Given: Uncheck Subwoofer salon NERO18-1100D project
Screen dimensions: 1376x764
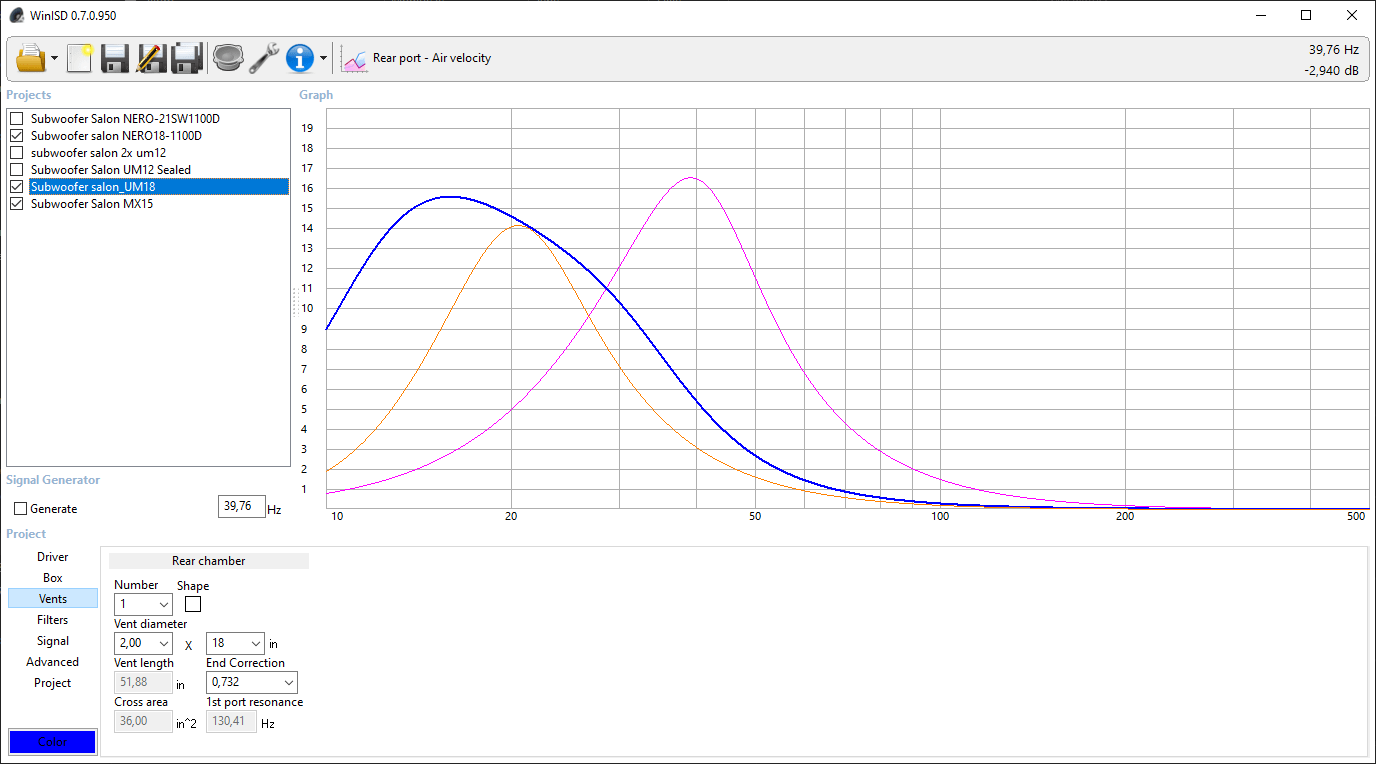Looking at the screenshot, I should 17,136.
